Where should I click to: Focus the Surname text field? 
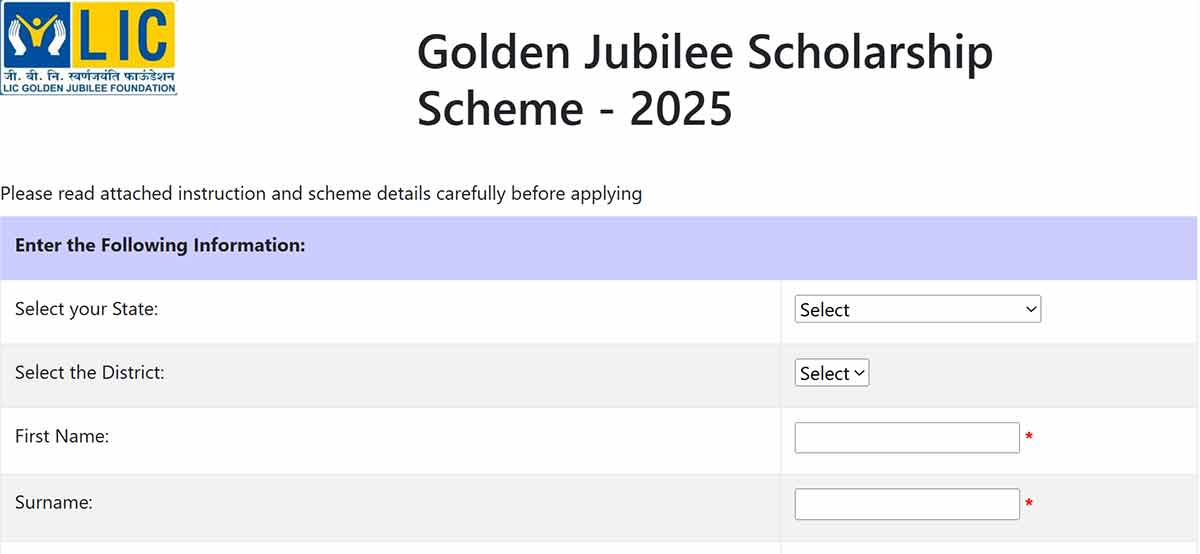point(906,504)
